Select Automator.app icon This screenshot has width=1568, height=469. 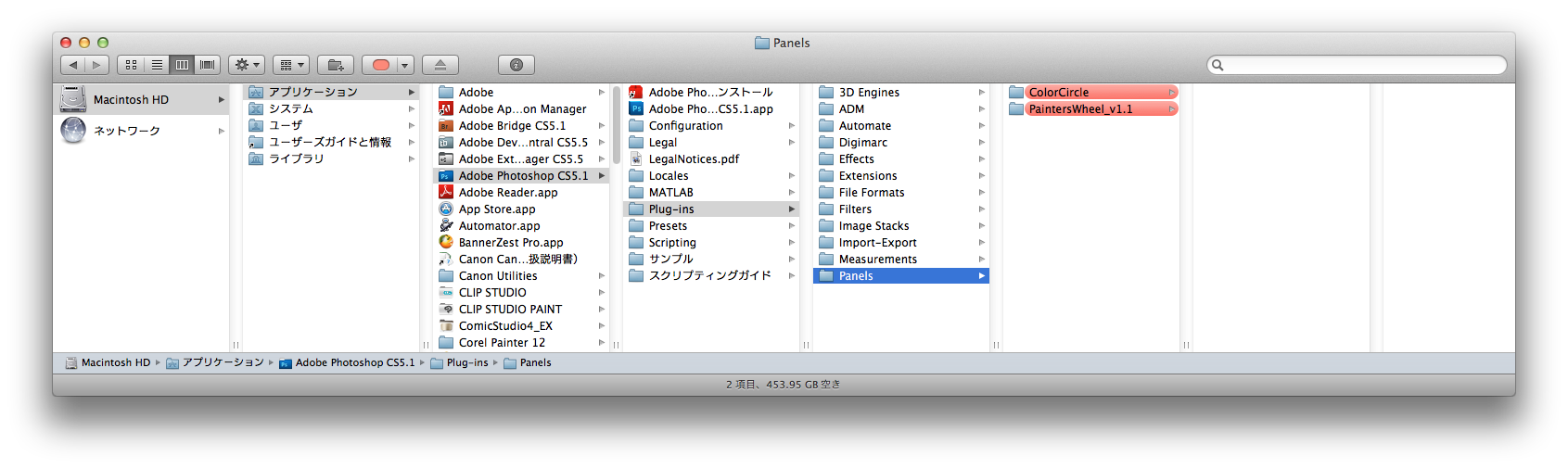[x=446, y=225]
